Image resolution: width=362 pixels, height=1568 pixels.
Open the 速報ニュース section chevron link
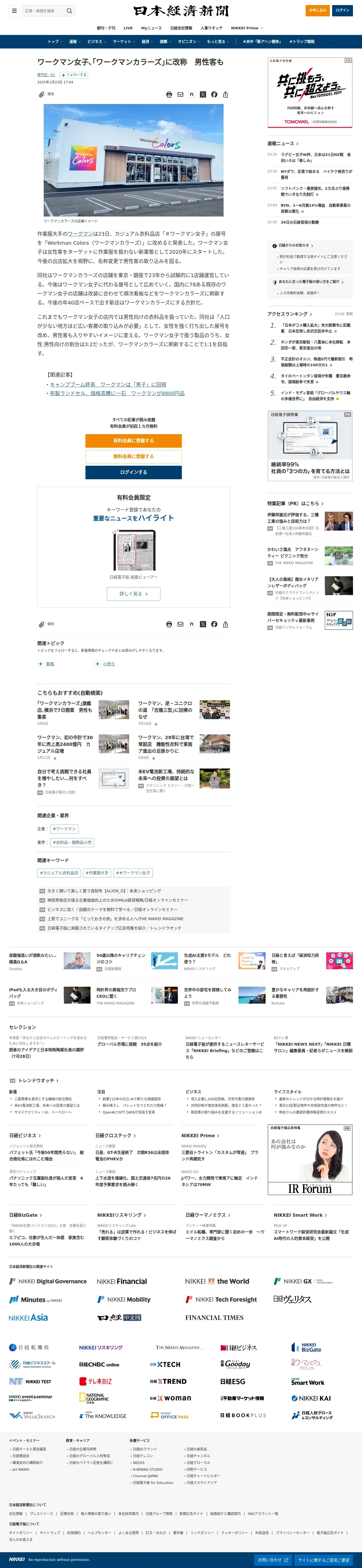point(282,144)
